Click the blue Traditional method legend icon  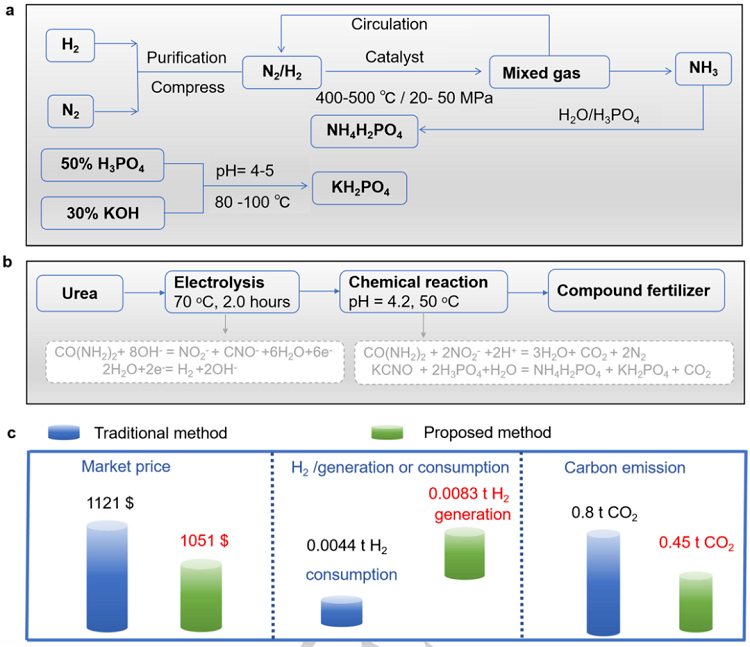[x=76, y=434]
